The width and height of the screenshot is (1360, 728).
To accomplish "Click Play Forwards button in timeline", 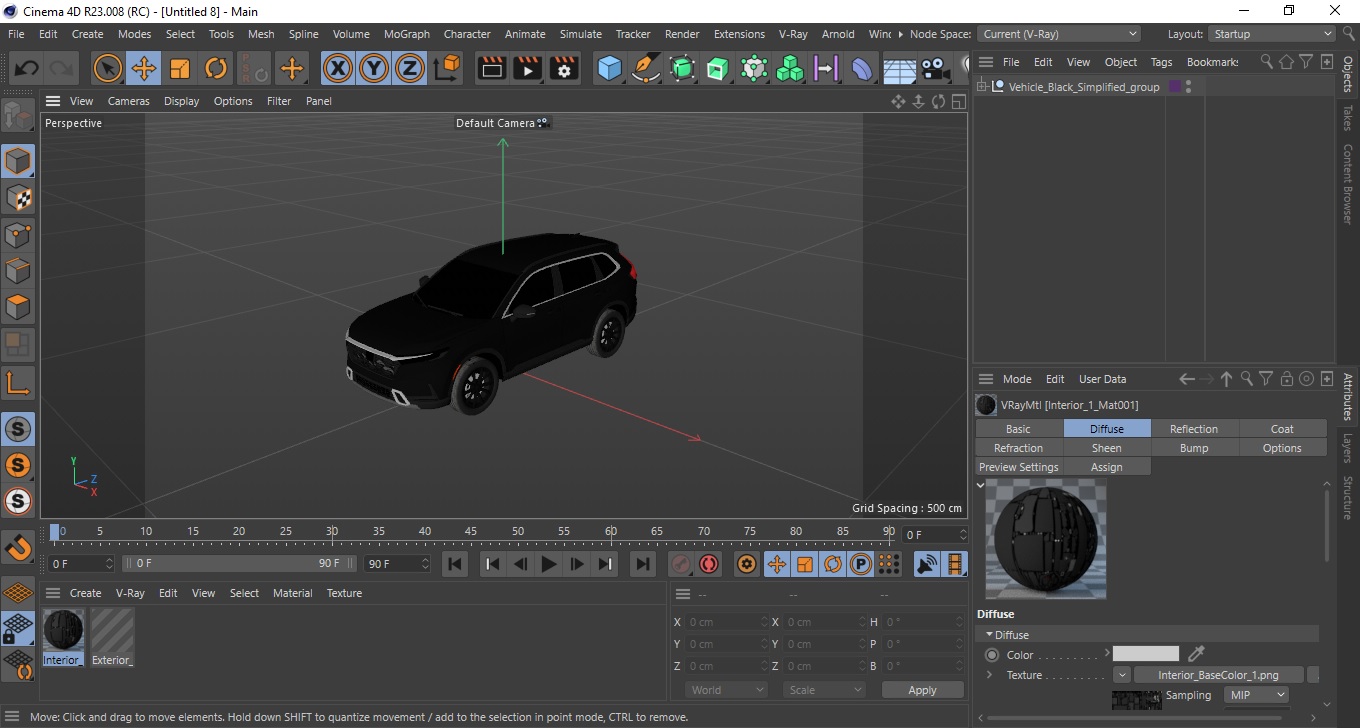I will pos(548,564).
